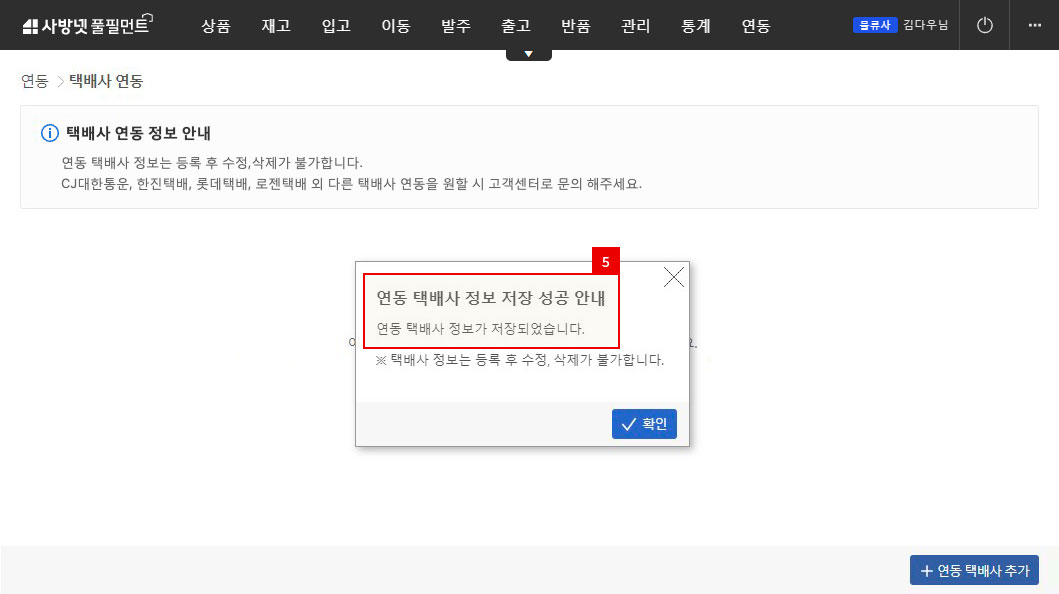Switch to the 재고 menu
The image size is (1059, 594).
(276, 27)
